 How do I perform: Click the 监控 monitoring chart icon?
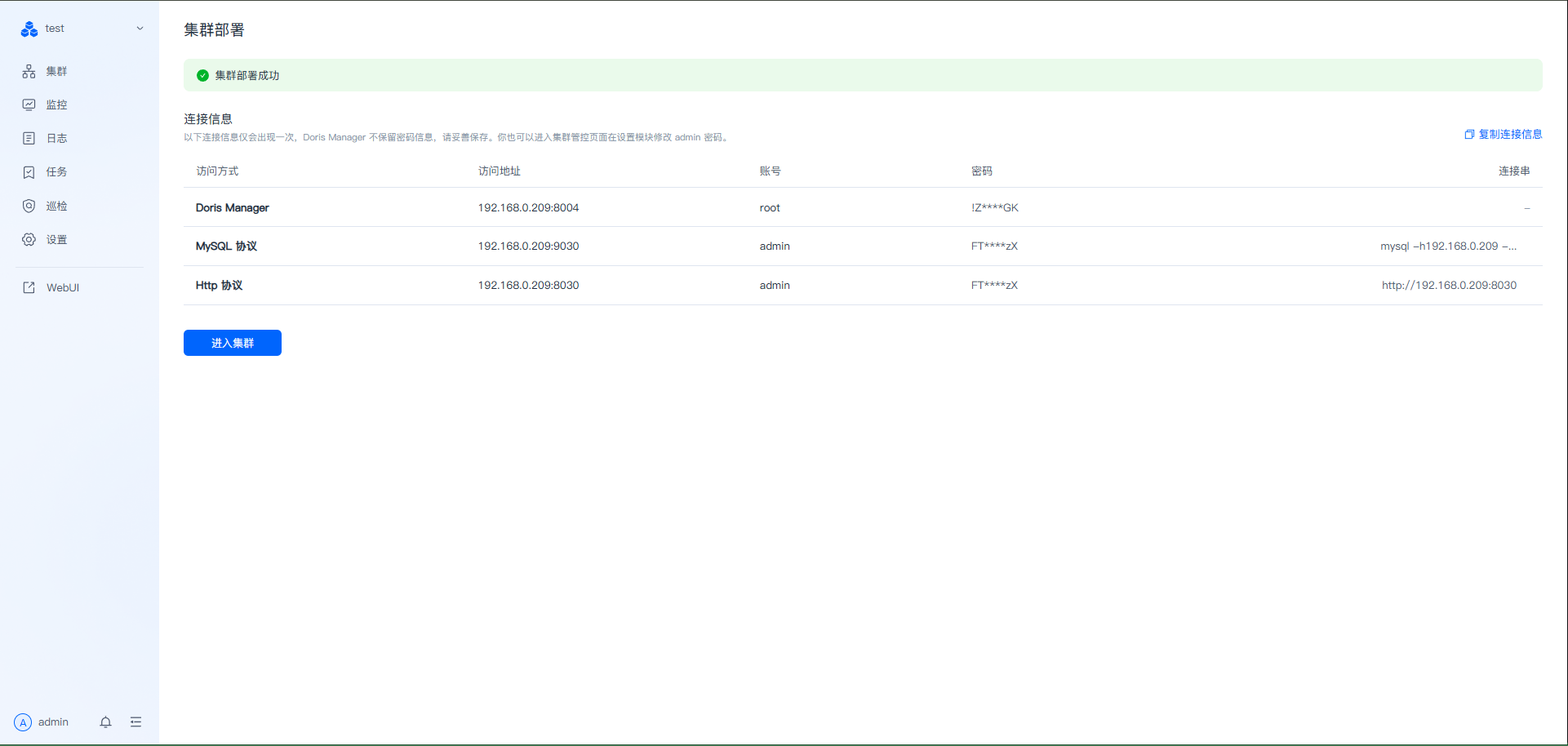pyautogui.click(x=29, y=105)
